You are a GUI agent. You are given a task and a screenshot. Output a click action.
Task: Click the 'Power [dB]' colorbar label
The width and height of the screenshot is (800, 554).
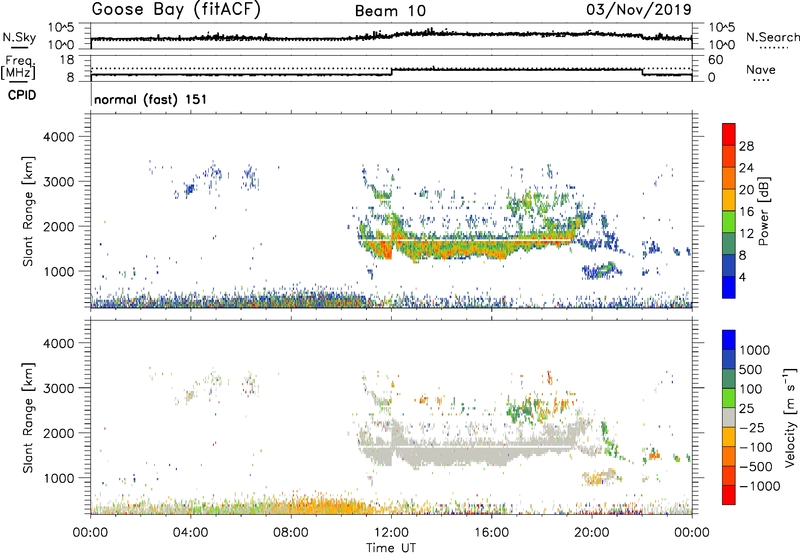coord(763,211)
